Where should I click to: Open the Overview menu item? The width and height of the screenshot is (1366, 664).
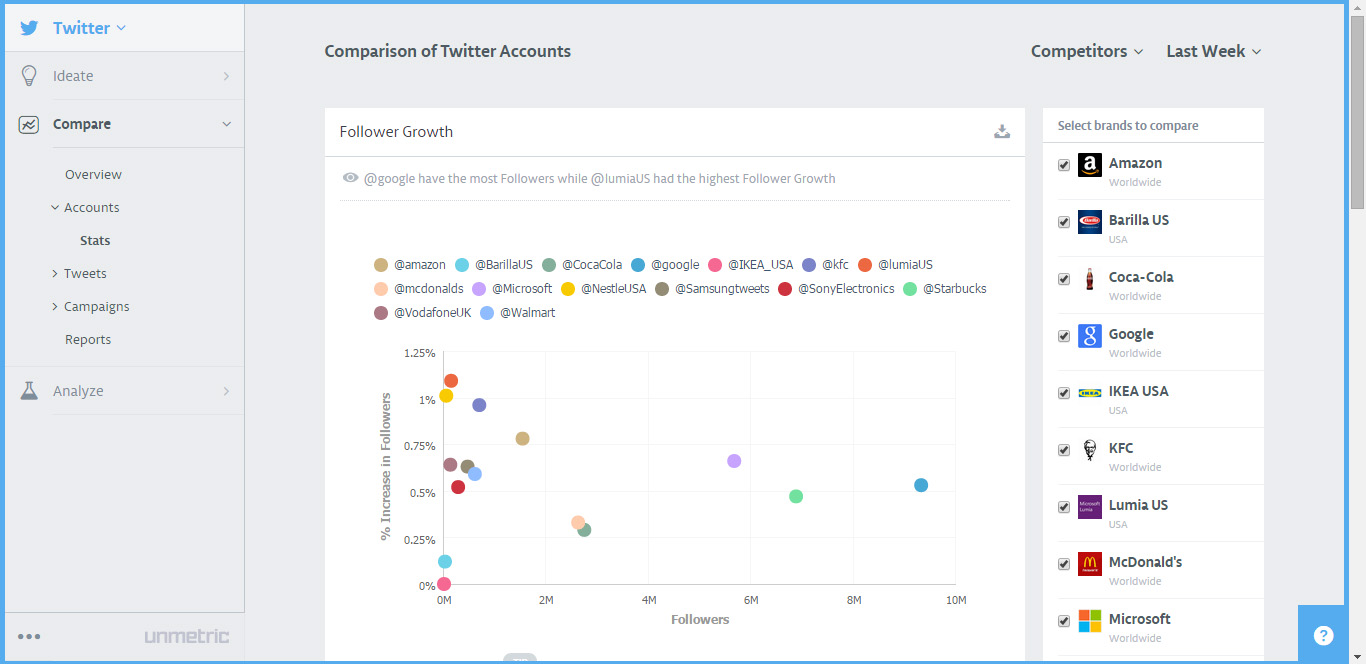[93, 174]
